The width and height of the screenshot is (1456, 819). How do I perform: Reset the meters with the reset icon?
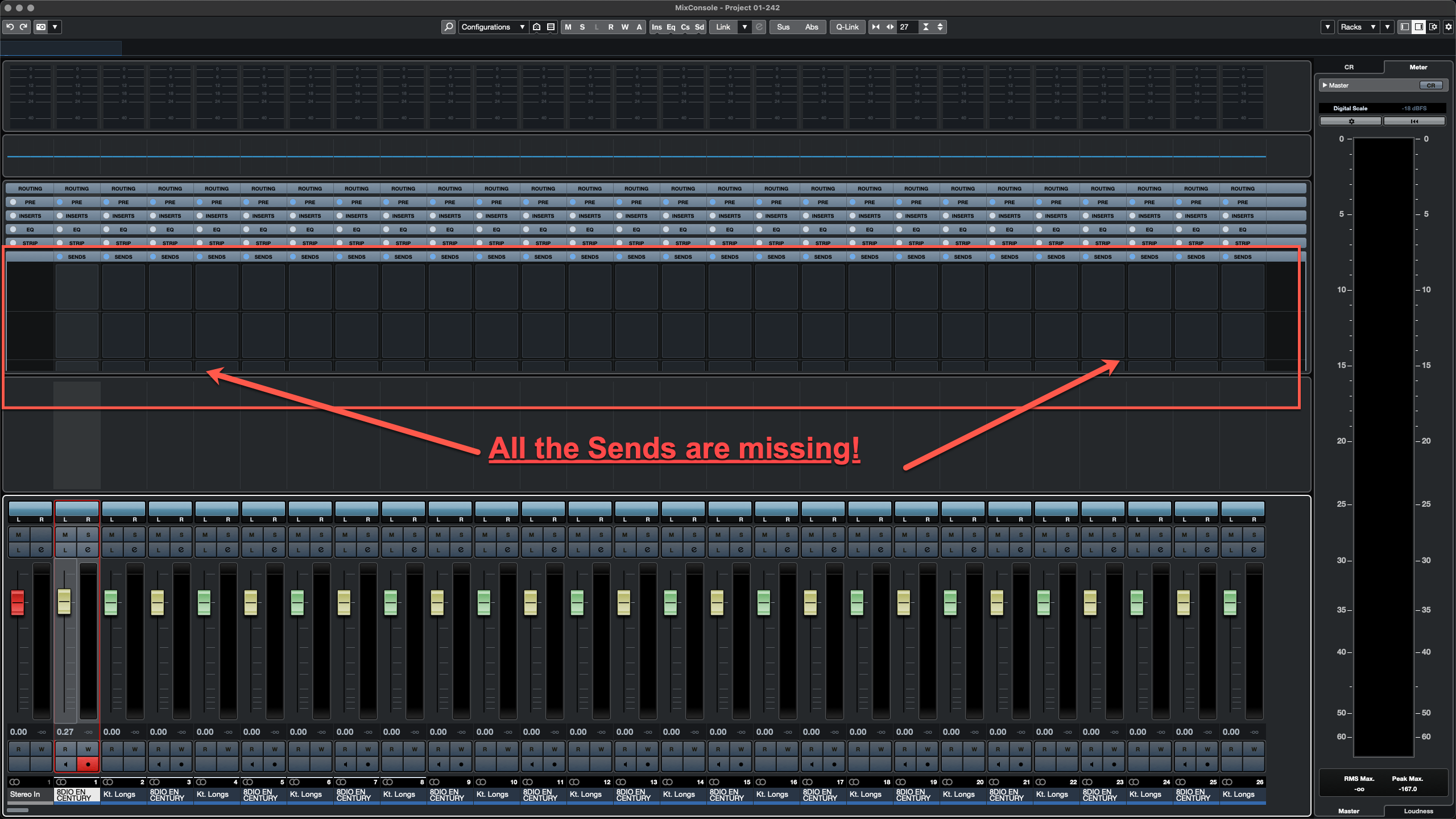(x=1414, y=121)
